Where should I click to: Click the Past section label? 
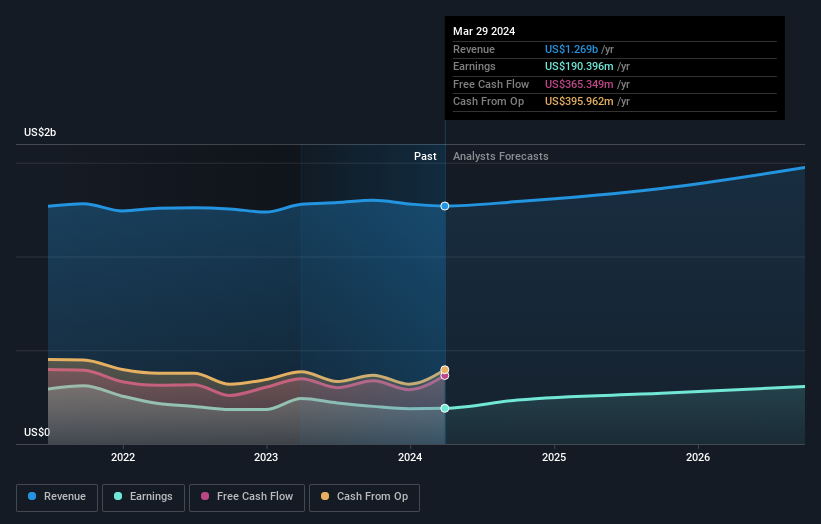(425, 157)
